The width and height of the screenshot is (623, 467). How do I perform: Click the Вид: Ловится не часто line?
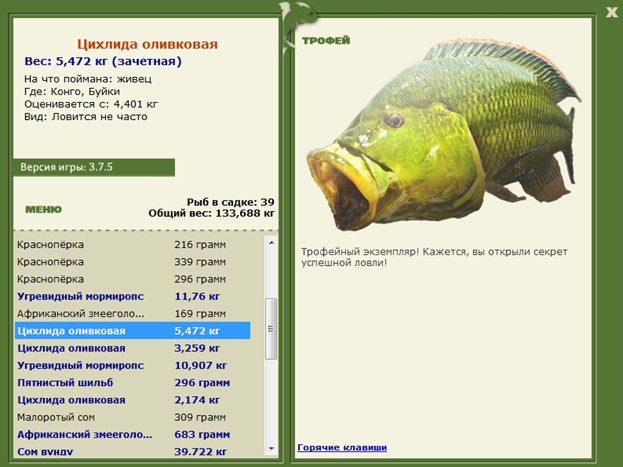coord(86,117)
